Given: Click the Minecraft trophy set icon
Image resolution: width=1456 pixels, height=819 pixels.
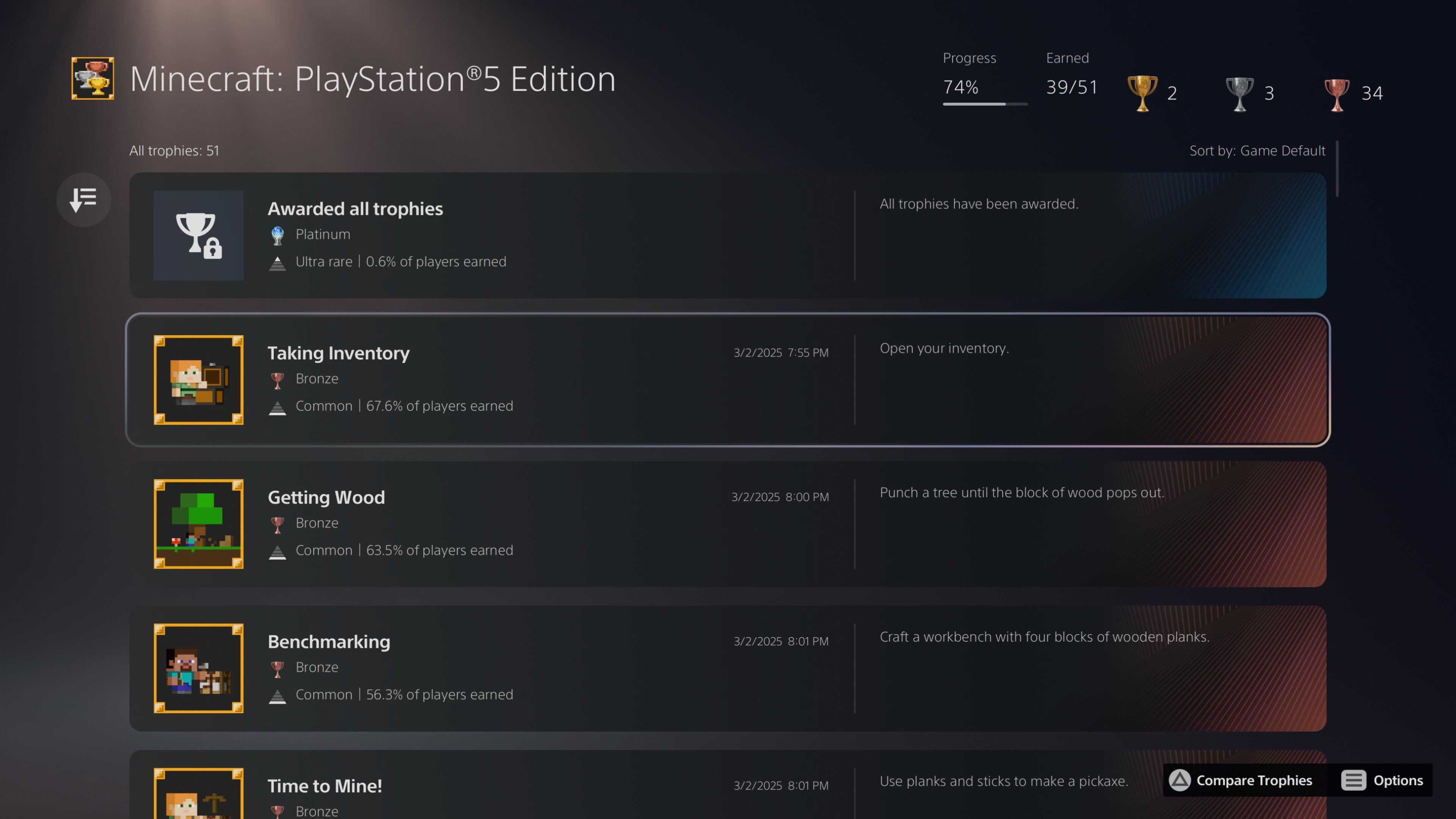Looking at the screenshot, I should click(x=93, y=78).
